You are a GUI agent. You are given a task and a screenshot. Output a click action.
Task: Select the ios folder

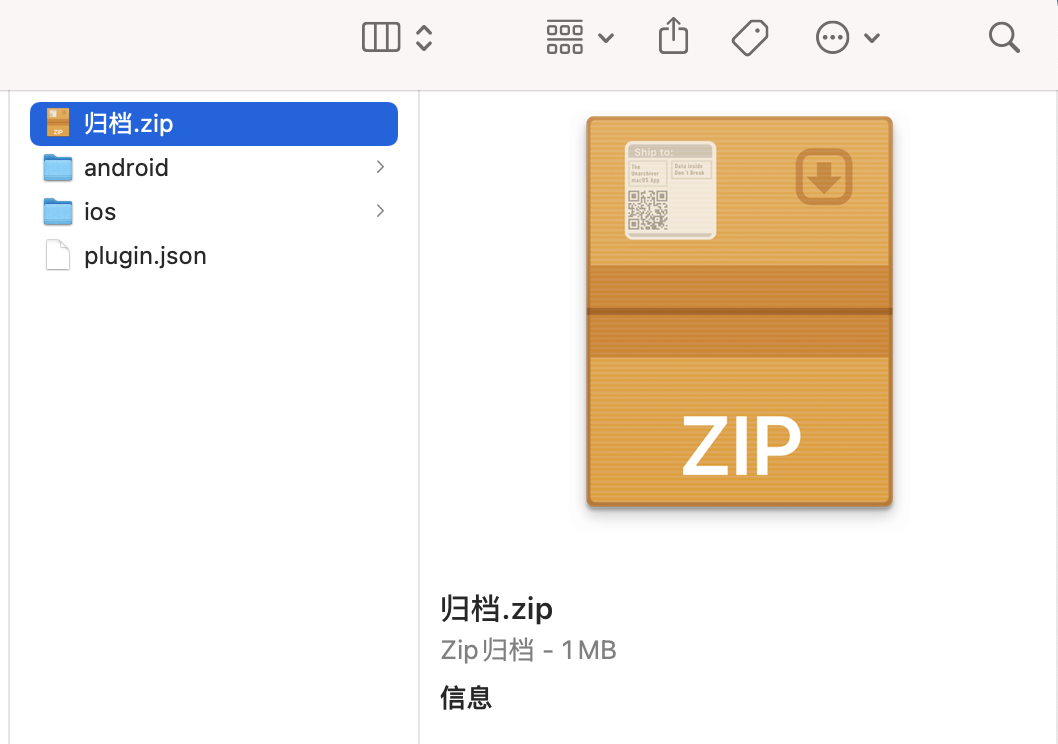tap(214, 212)
